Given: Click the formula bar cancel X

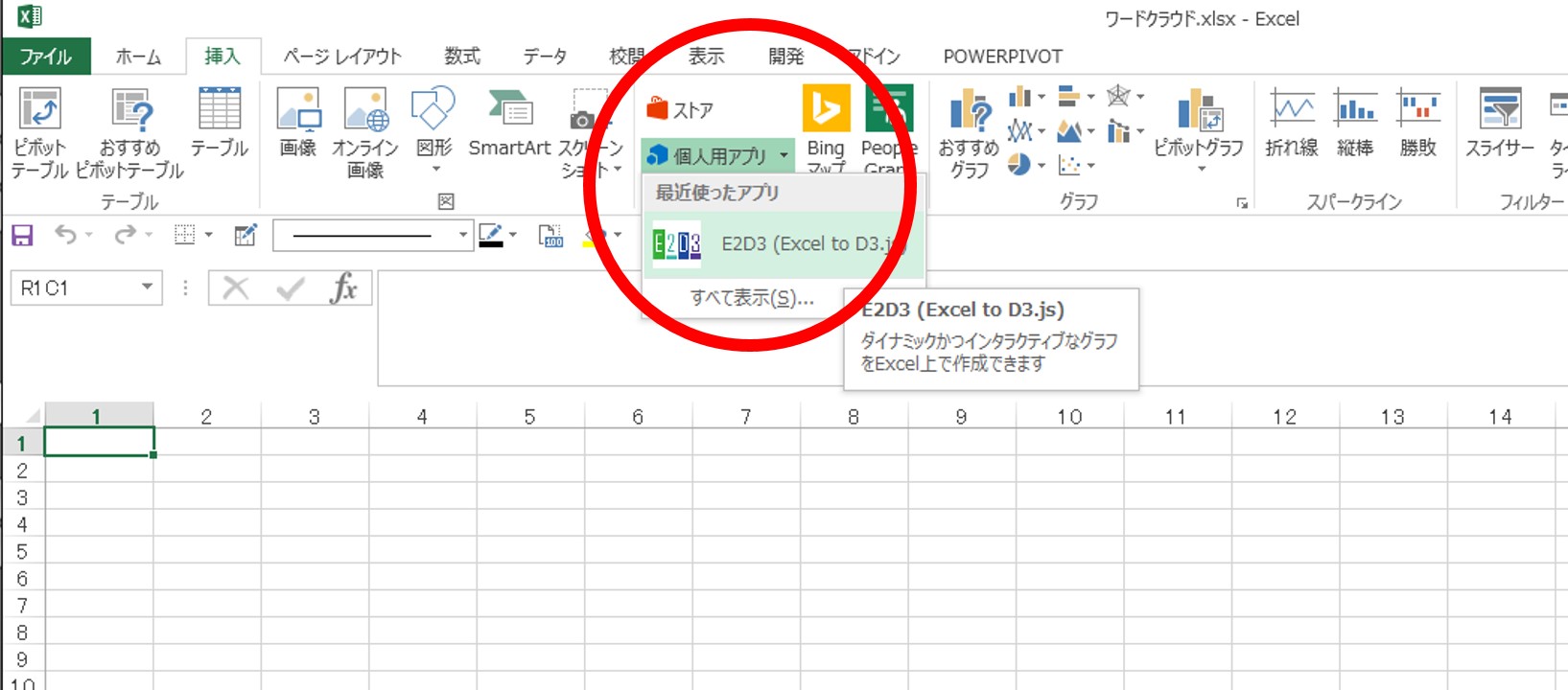Looking at the screenshot, I should [236, 287].
